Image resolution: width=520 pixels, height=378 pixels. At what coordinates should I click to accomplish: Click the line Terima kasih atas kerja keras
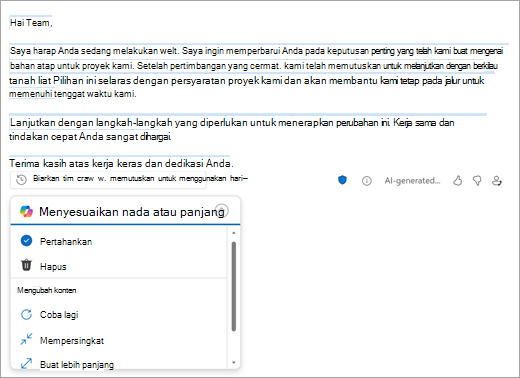[x=121, y=163]
